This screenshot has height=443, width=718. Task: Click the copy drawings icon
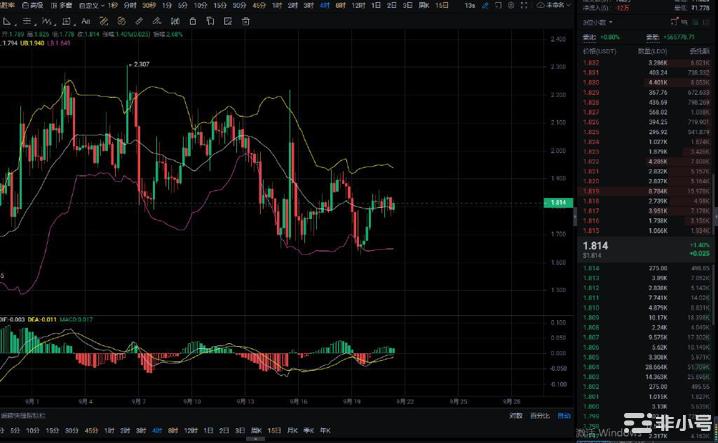[210, 22]
